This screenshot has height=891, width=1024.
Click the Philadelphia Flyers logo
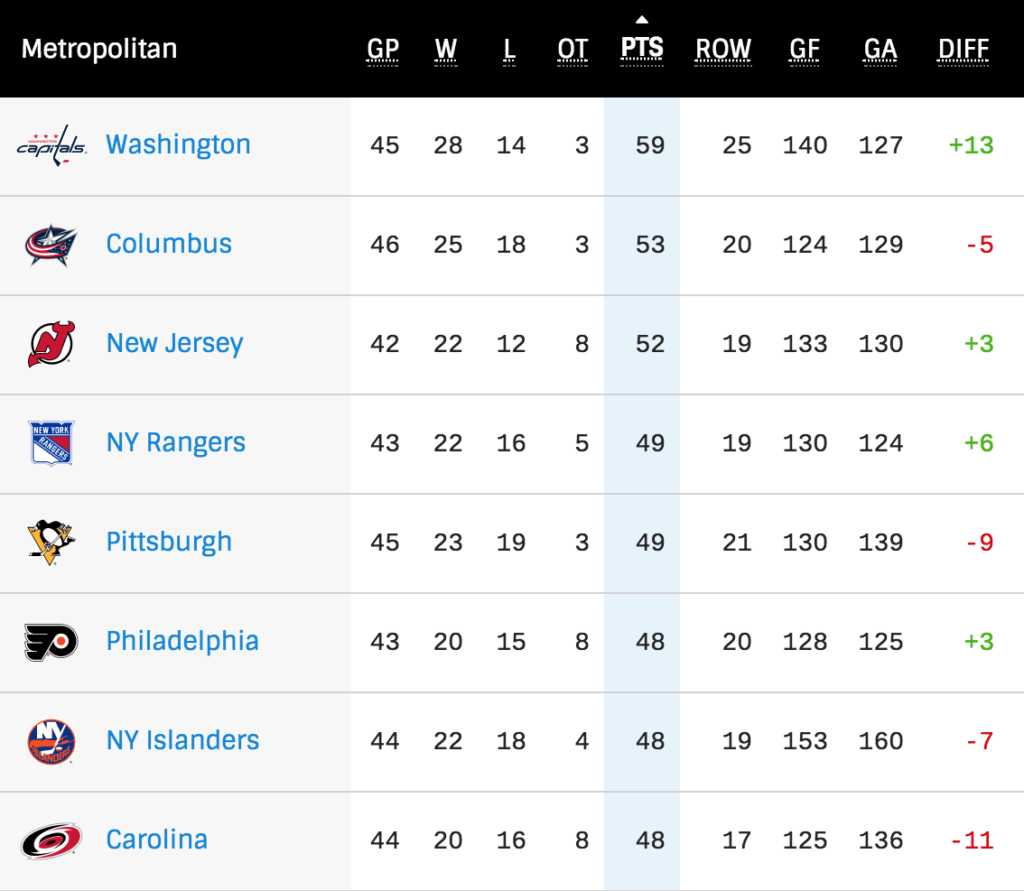(51, 641)
